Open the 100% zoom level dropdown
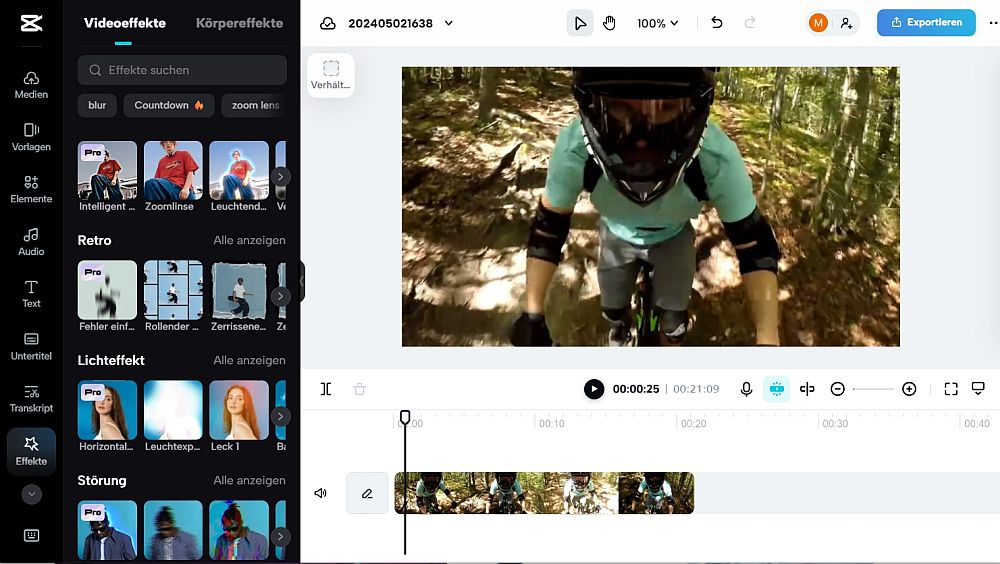The width and height of the screenshot is (1000, 564). [x=658, y=23]
